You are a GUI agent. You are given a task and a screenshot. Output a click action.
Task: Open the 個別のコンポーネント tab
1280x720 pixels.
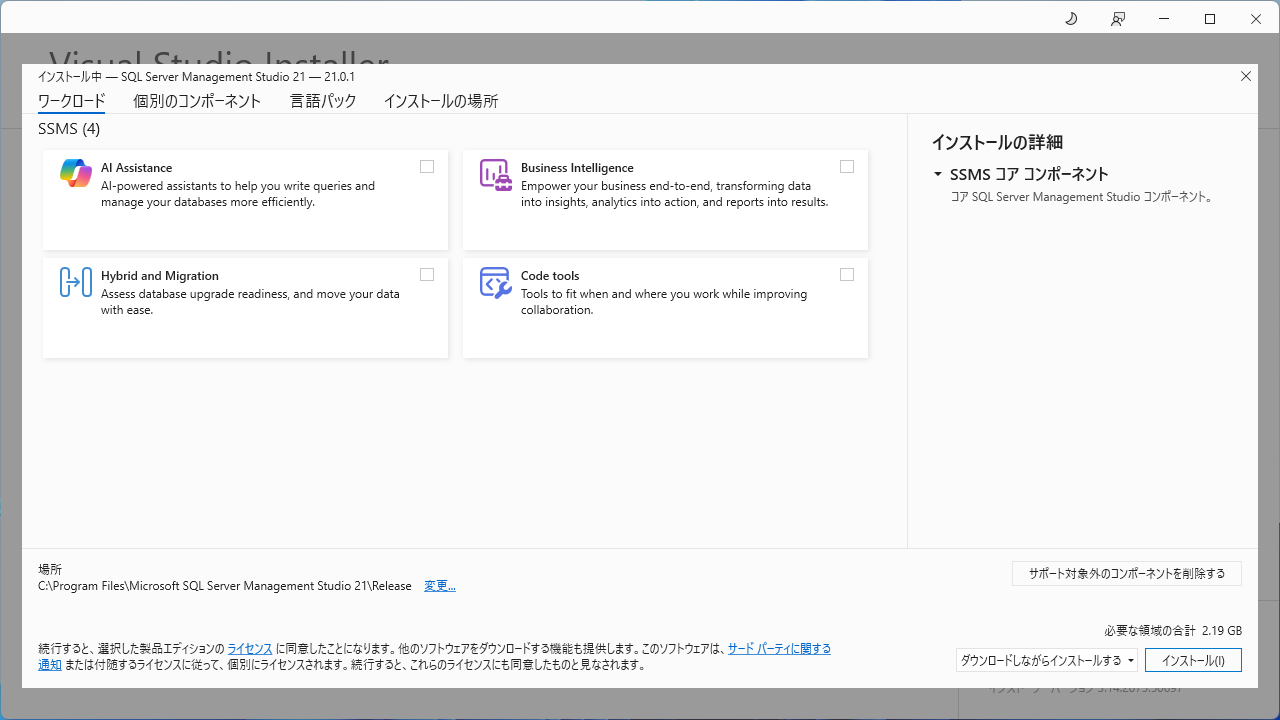pos(197,101)
